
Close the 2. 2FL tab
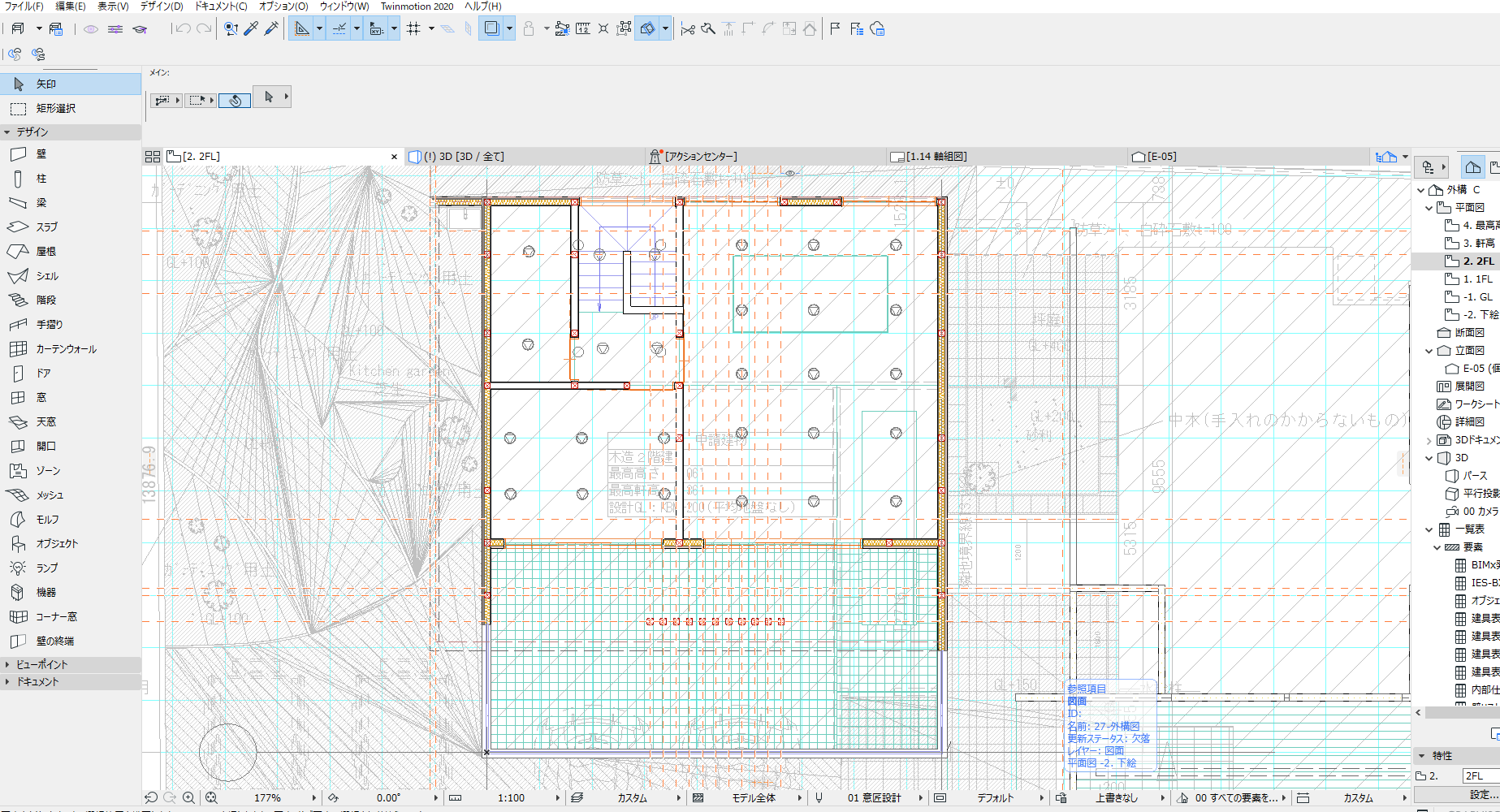click(395, 157)
